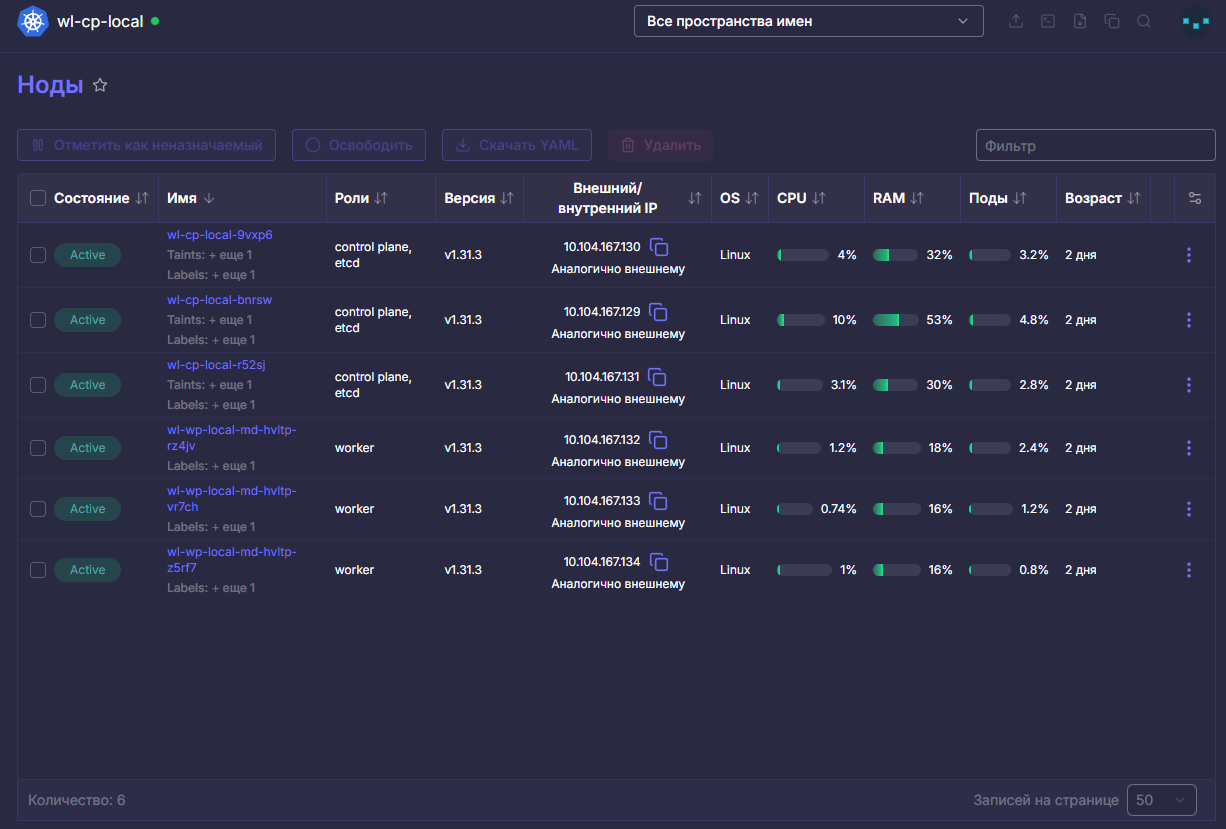Open kubectl shell icon in header
The image size is (1226, 829).
1048,21
